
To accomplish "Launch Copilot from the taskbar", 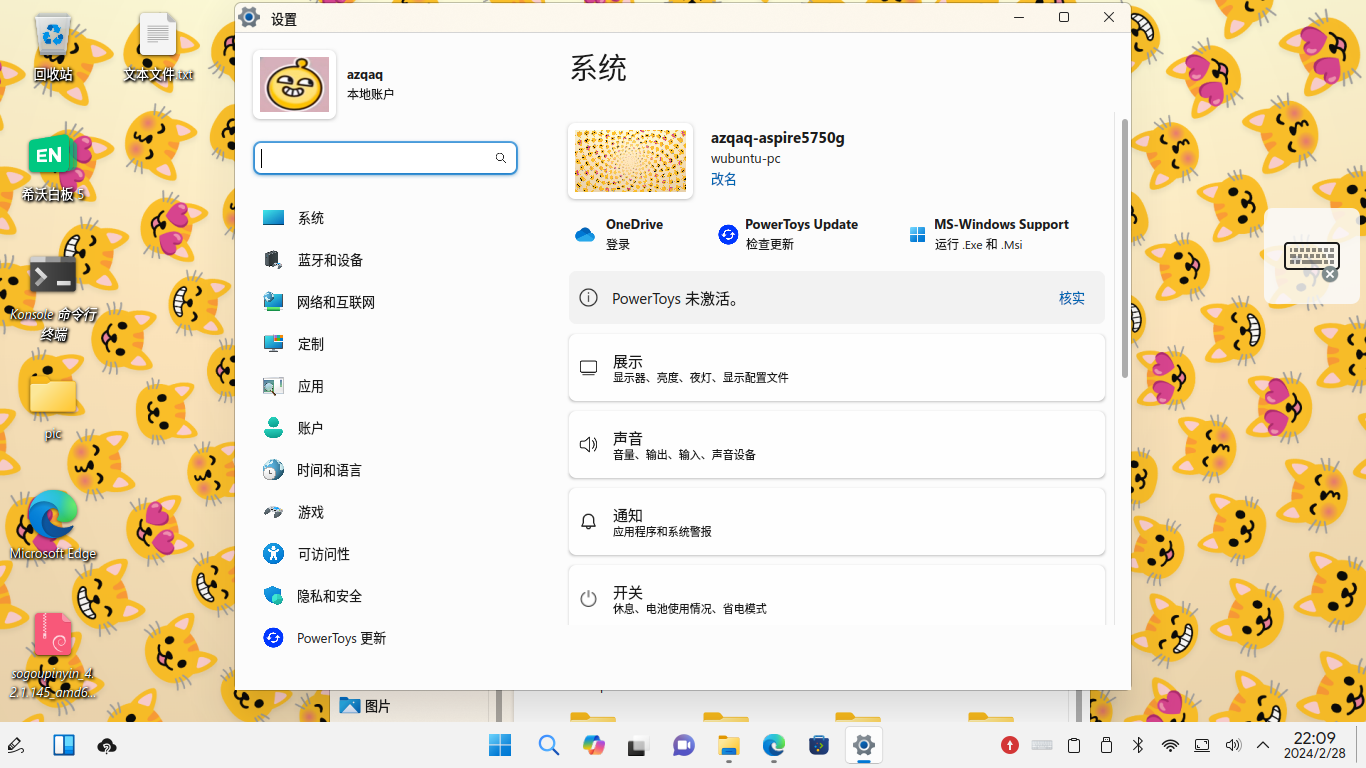I will (594, 745).
